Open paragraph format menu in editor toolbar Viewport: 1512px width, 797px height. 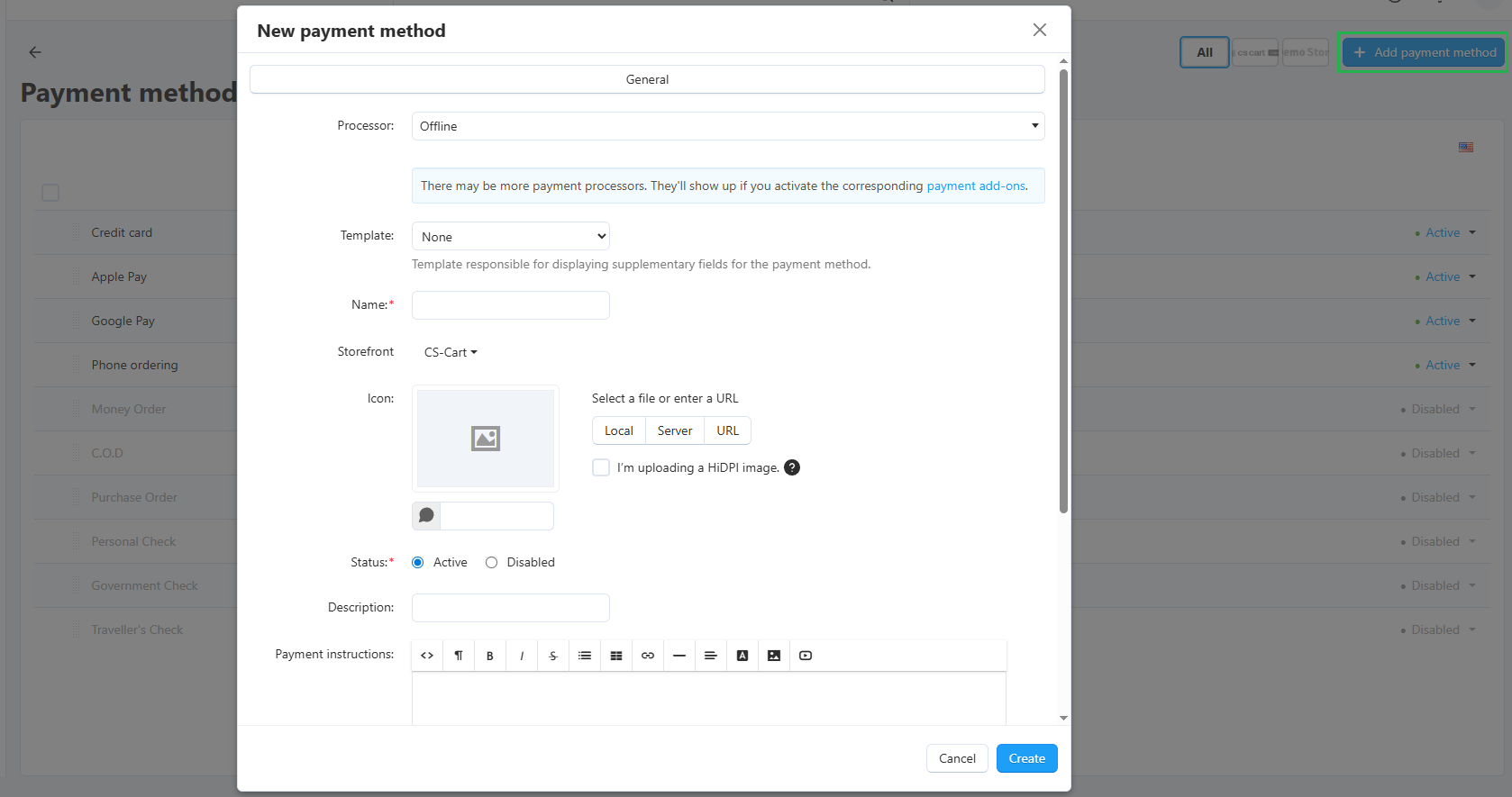click(459, 656)
